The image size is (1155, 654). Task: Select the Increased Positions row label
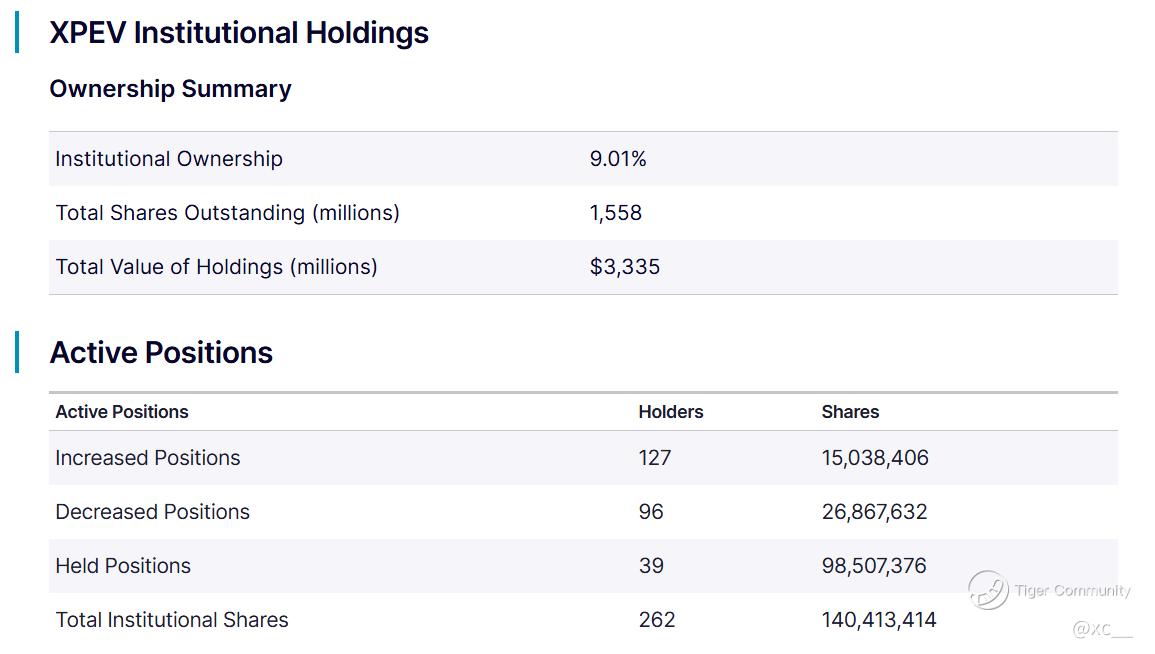(148, 458)
